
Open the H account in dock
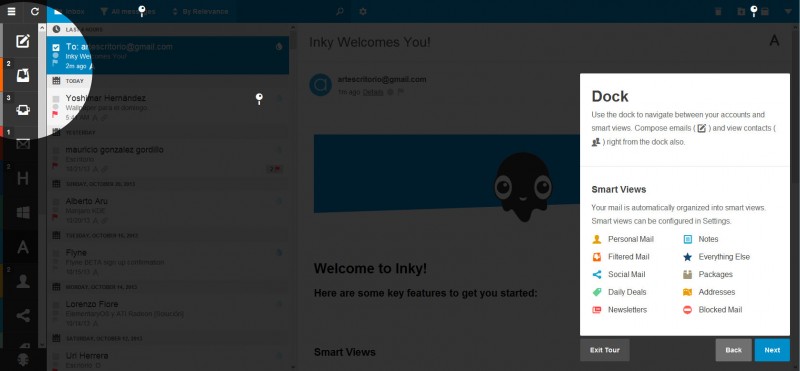[22, 179]
